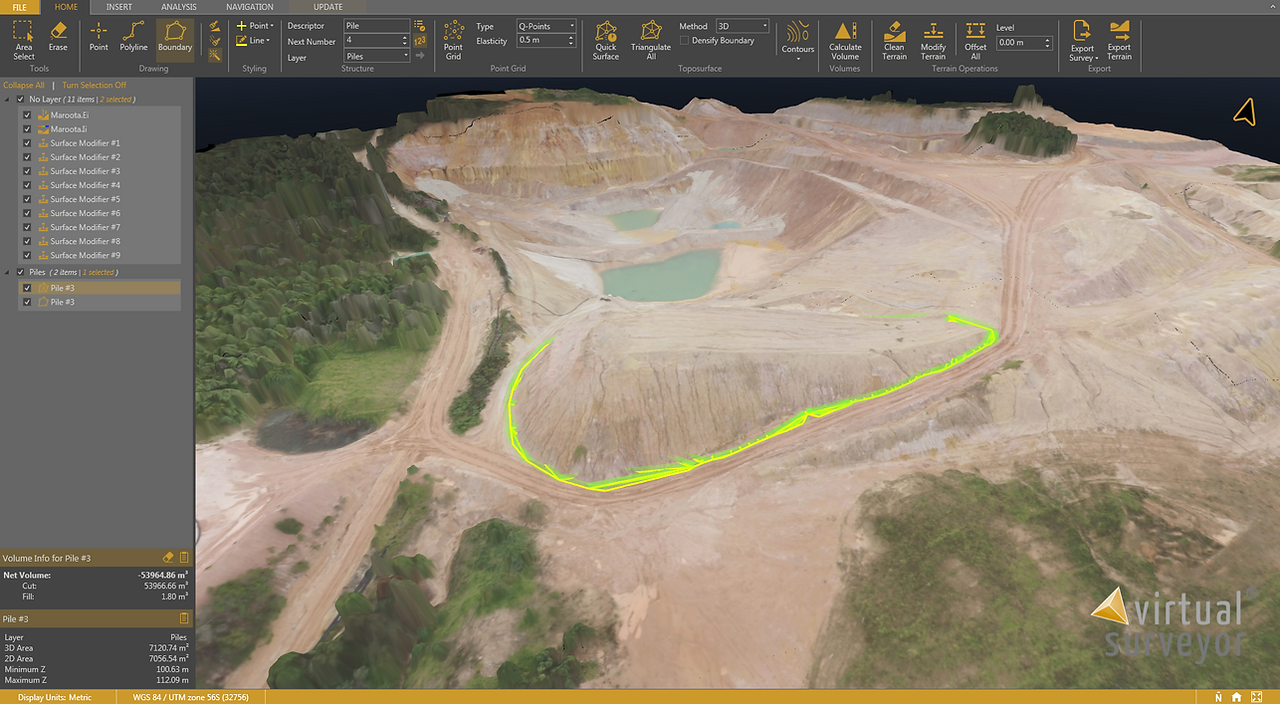
Task: Click the Export Terrain icon
Action: (1119, 41)
